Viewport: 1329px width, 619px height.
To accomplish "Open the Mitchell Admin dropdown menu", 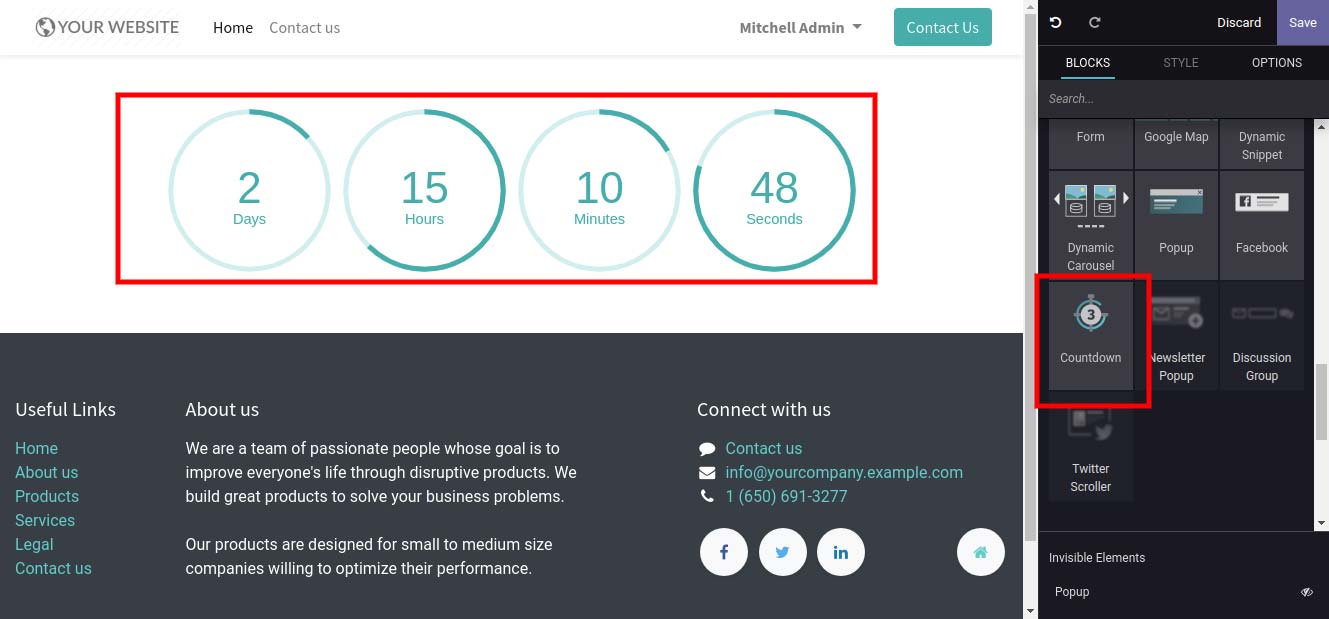I will (x=800, y=28).
